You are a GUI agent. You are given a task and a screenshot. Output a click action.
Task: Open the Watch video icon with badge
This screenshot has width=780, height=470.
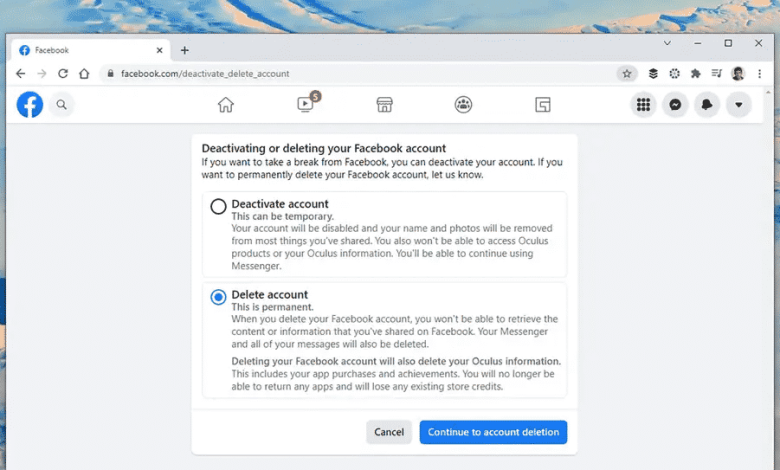click(x=306, y=104)
